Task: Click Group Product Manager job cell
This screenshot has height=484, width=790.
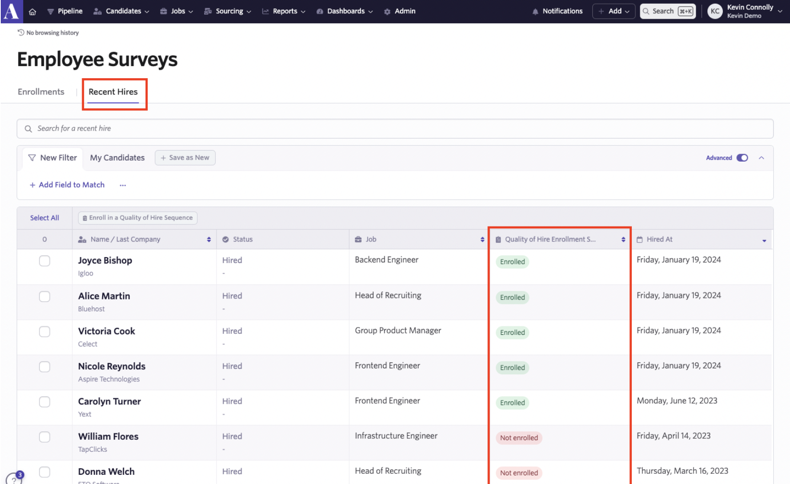Action: point(398,330)
